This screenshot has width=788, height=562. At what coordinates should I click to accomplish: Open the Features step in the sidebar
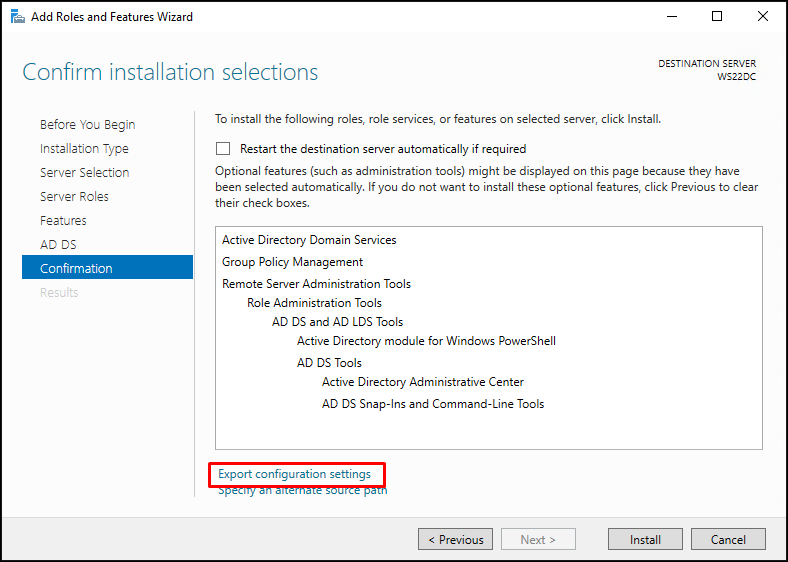tap(63, 221)
